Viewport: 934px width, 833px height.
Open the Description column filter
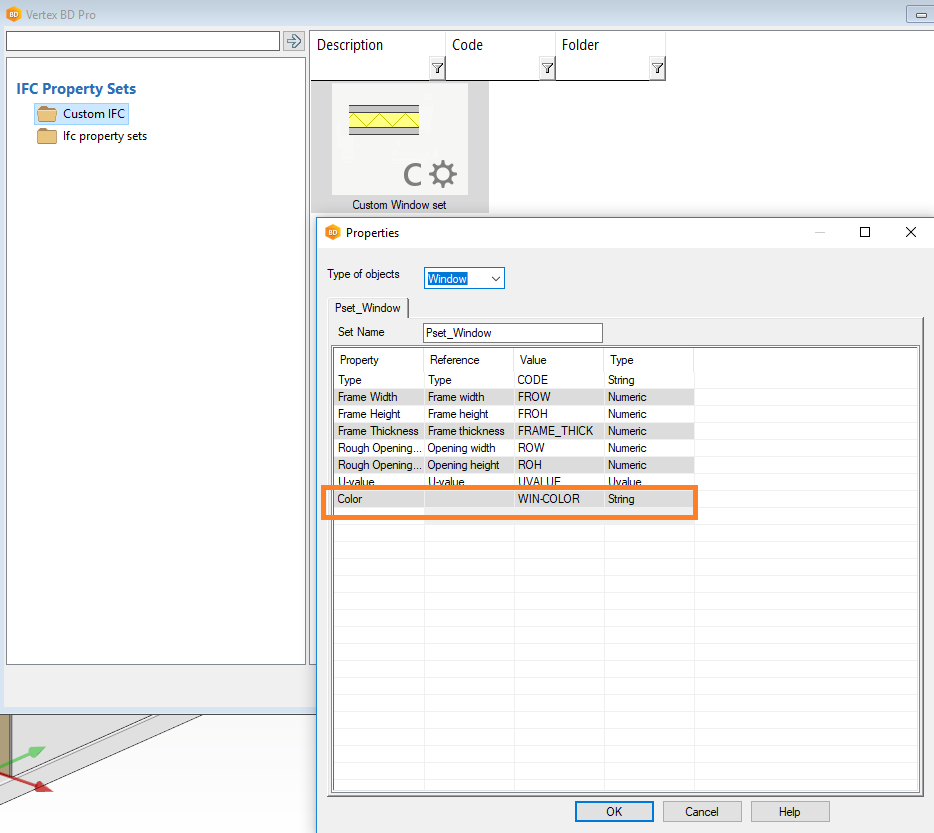[437, 68]
